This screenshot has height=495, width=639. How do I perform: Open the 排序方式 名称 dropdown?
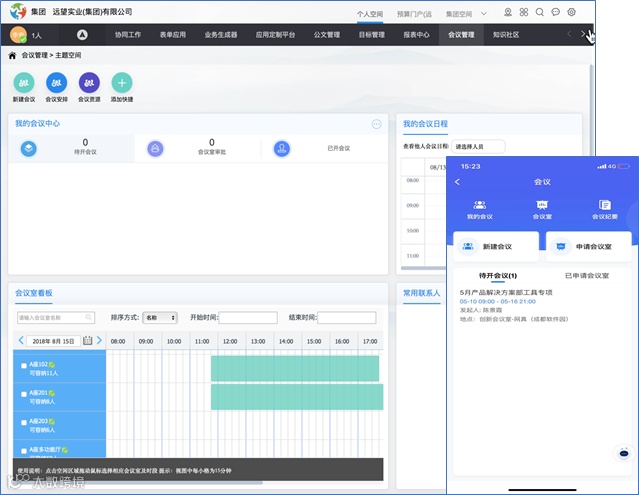pos(160,318)
